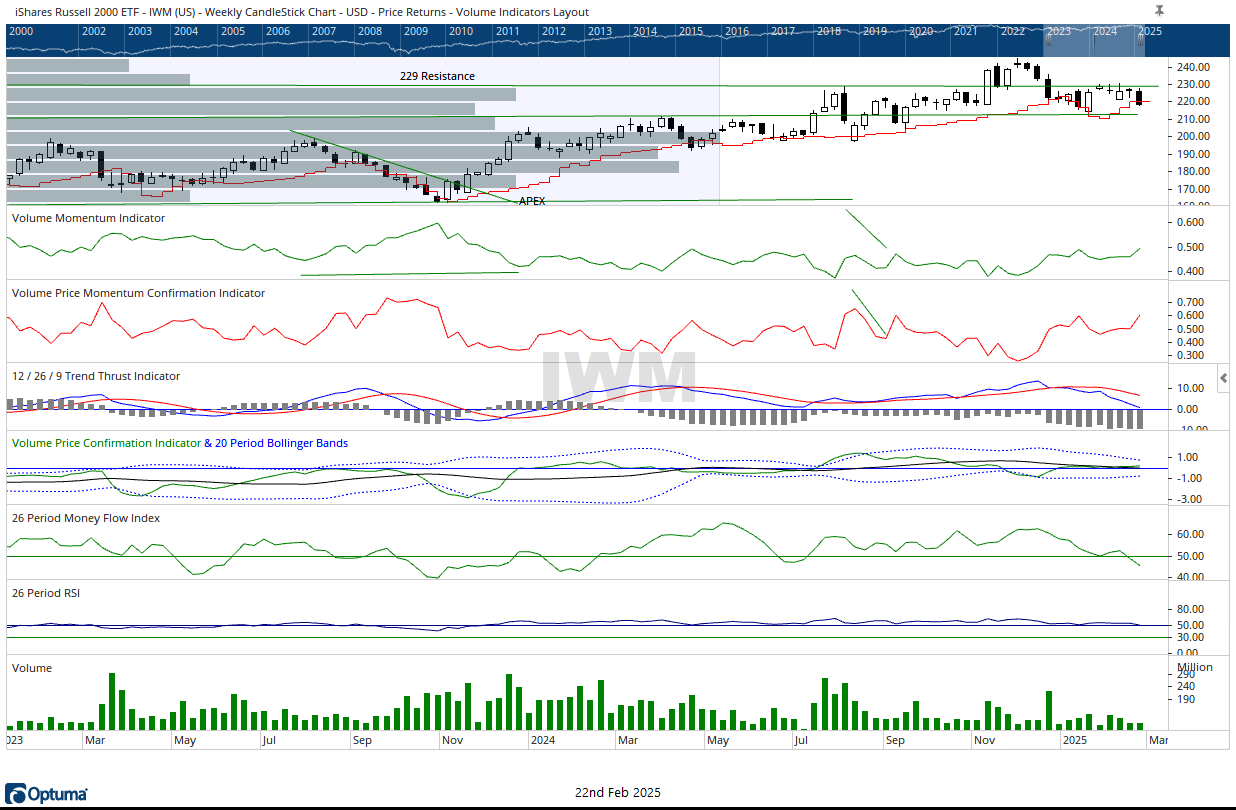This screenshot has height=810, width=1236.
Task: Click the 240.00 price axis label
Action: 1194,67
